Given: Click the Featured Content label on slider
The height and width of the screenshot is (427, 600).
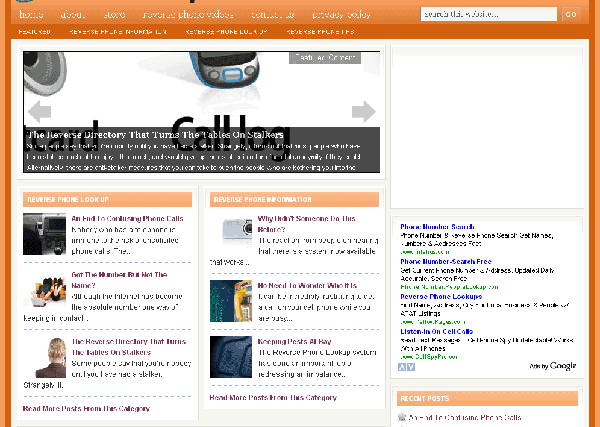Looking at the screenshot, I should coord(325,58).
